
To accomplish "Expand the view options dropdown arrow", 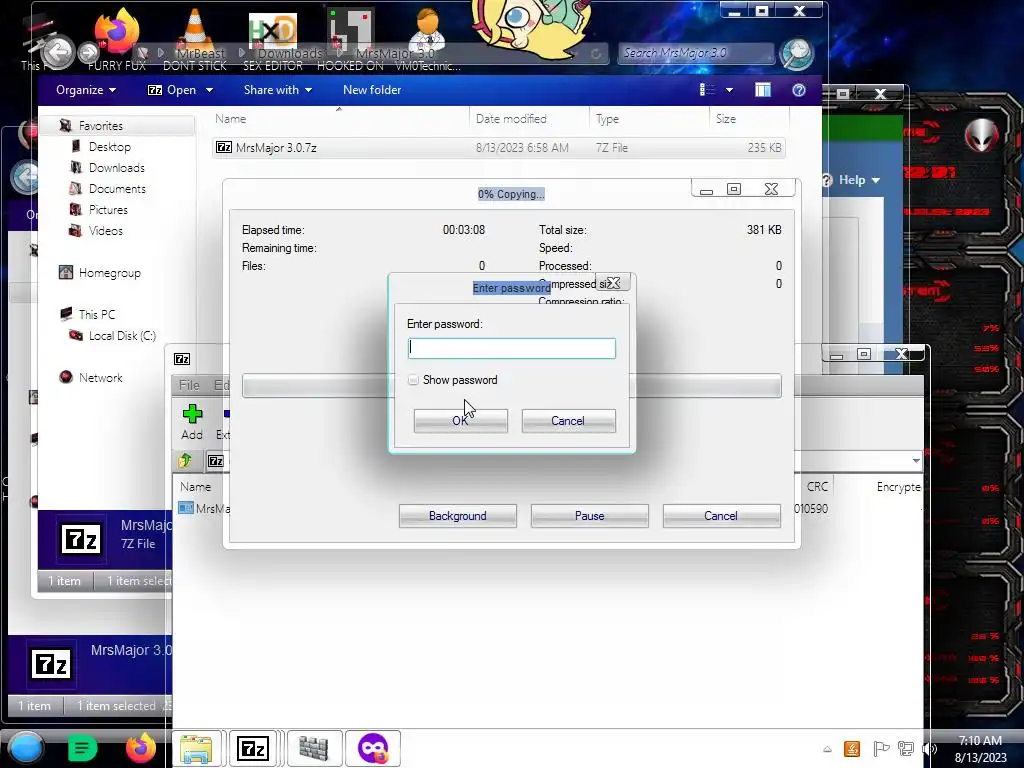I will pos(729,90).
